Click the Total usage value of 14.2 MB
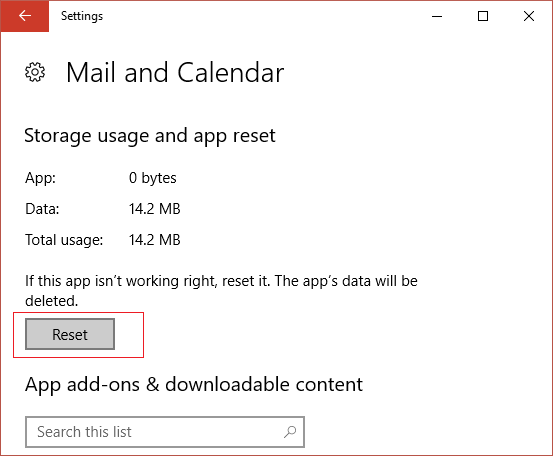Screen dimensions: 553x456 [154, 240]
